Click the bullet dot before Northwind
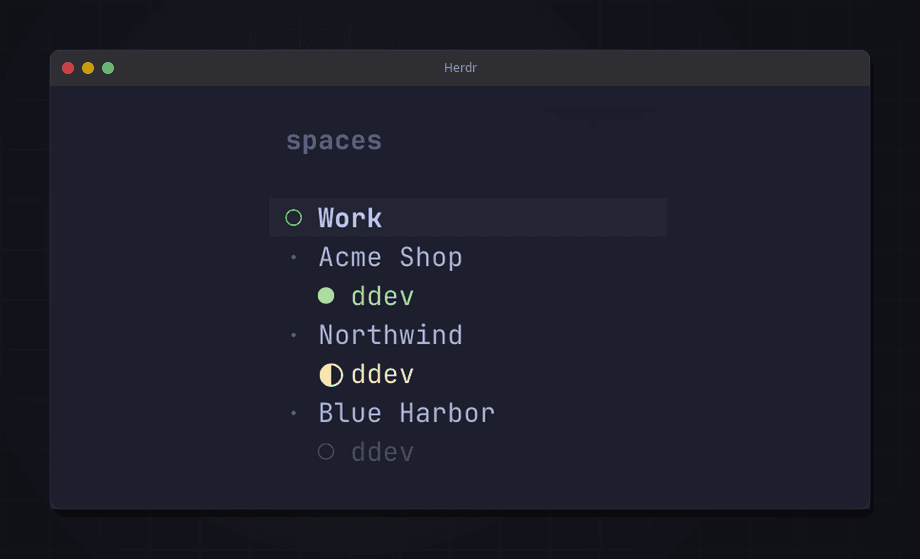The height and width of the screenshot is (559, 920). pyautogui.click(x=293, y=335)
